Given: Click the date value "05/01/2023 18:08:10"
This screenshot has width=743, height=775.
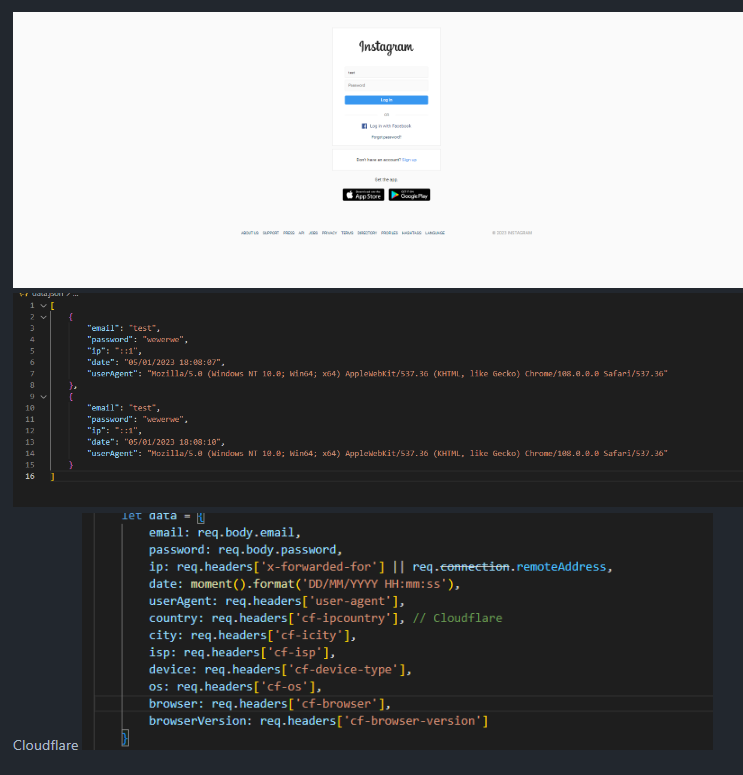Looking at the screenshot, I should [x=175, y=442].
